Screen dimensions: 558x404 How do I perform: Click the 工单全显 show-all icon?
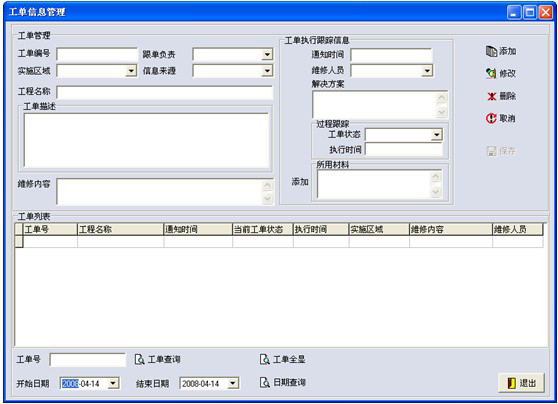pyautogui.click(x=264, y=360)
